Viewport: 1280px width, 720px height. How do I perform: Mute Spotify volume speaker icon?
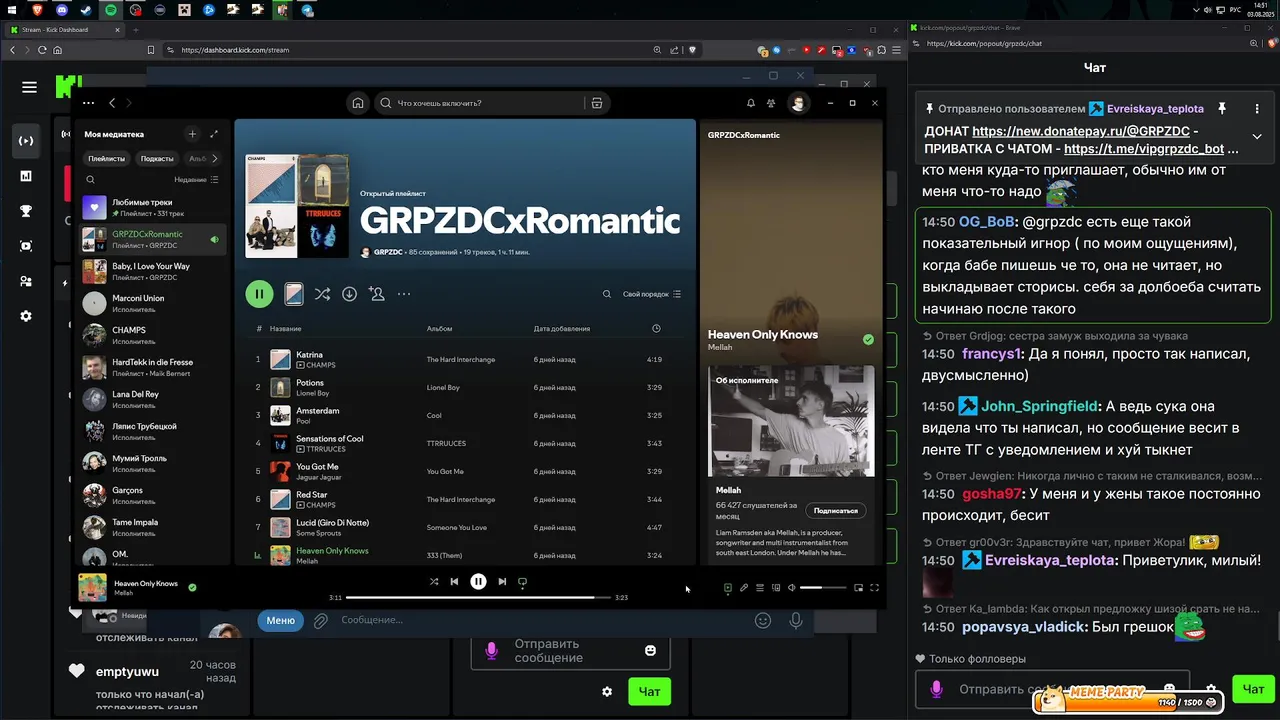791,588
